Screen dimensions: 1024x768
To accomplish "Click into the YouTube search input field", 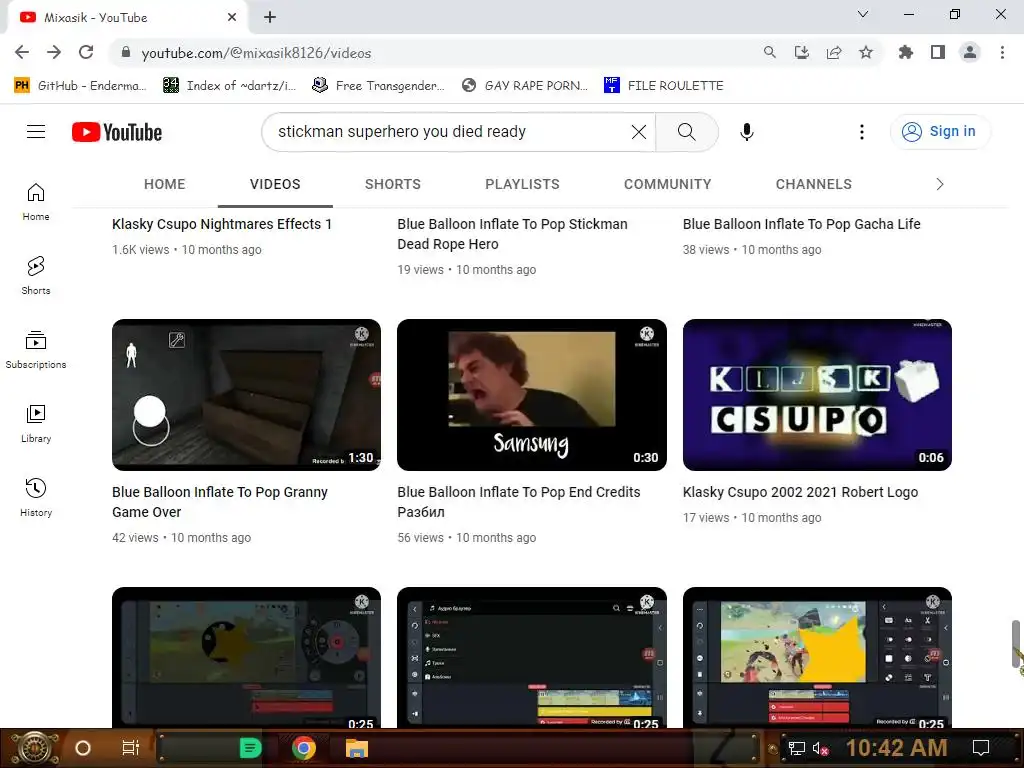I will point(451,132).
